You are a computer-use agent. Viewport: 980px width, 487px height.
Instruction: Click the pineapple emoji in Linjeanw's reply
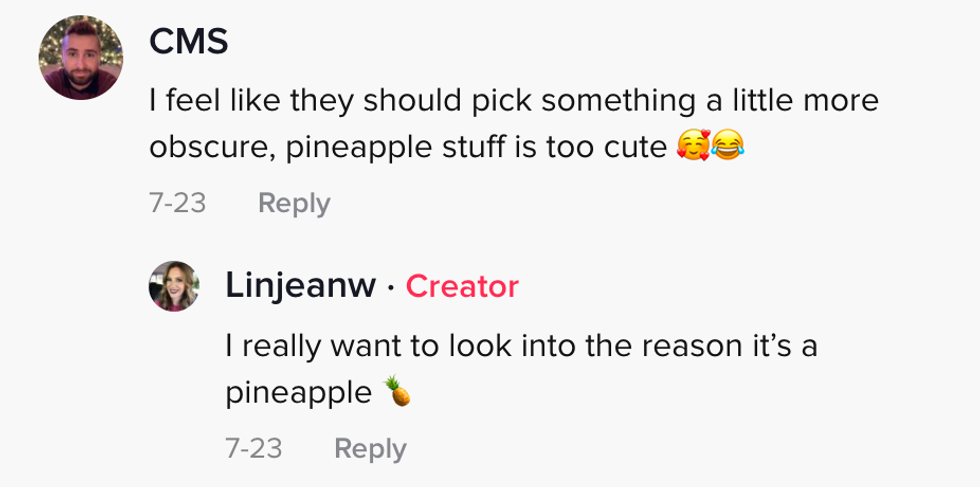pos(399,392)
